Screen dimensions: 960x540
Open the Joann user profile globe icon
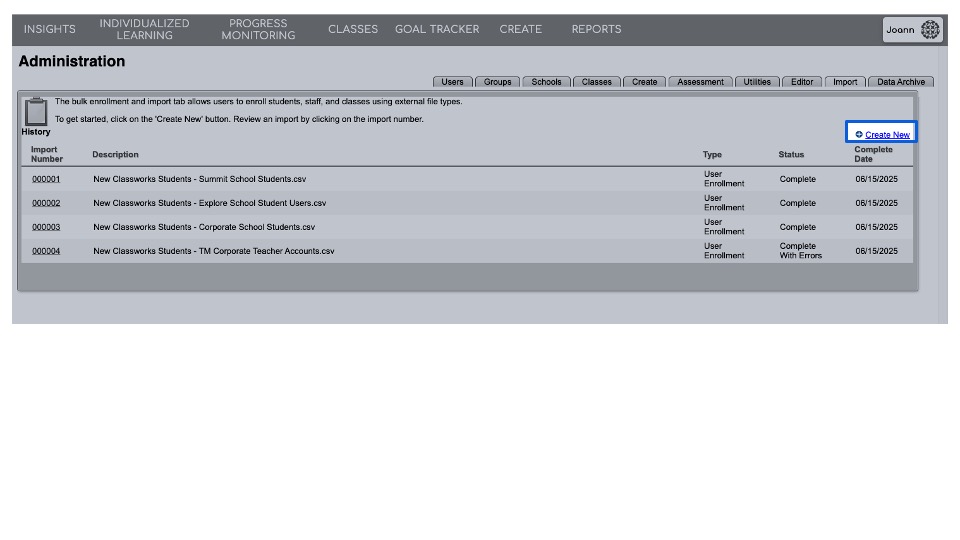click(929, 29)
